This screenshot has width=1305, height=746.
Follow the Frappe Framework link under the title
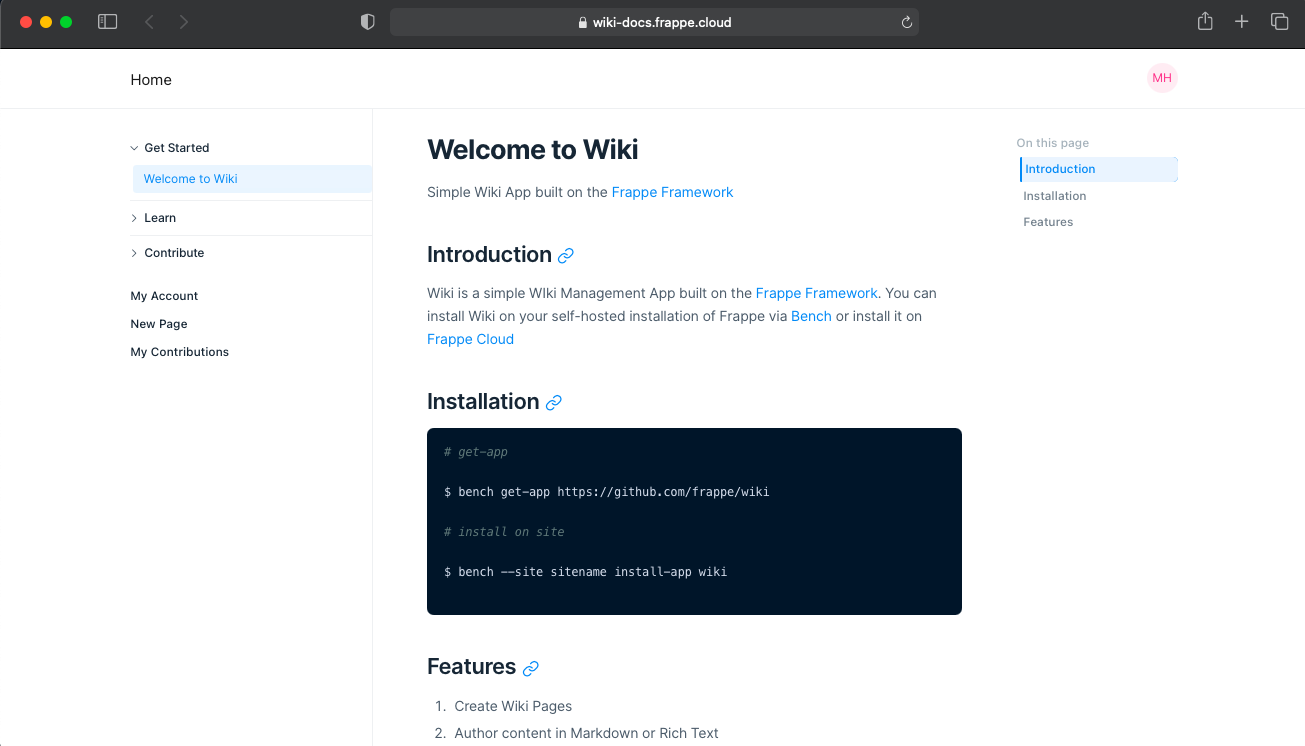point(672,192)
